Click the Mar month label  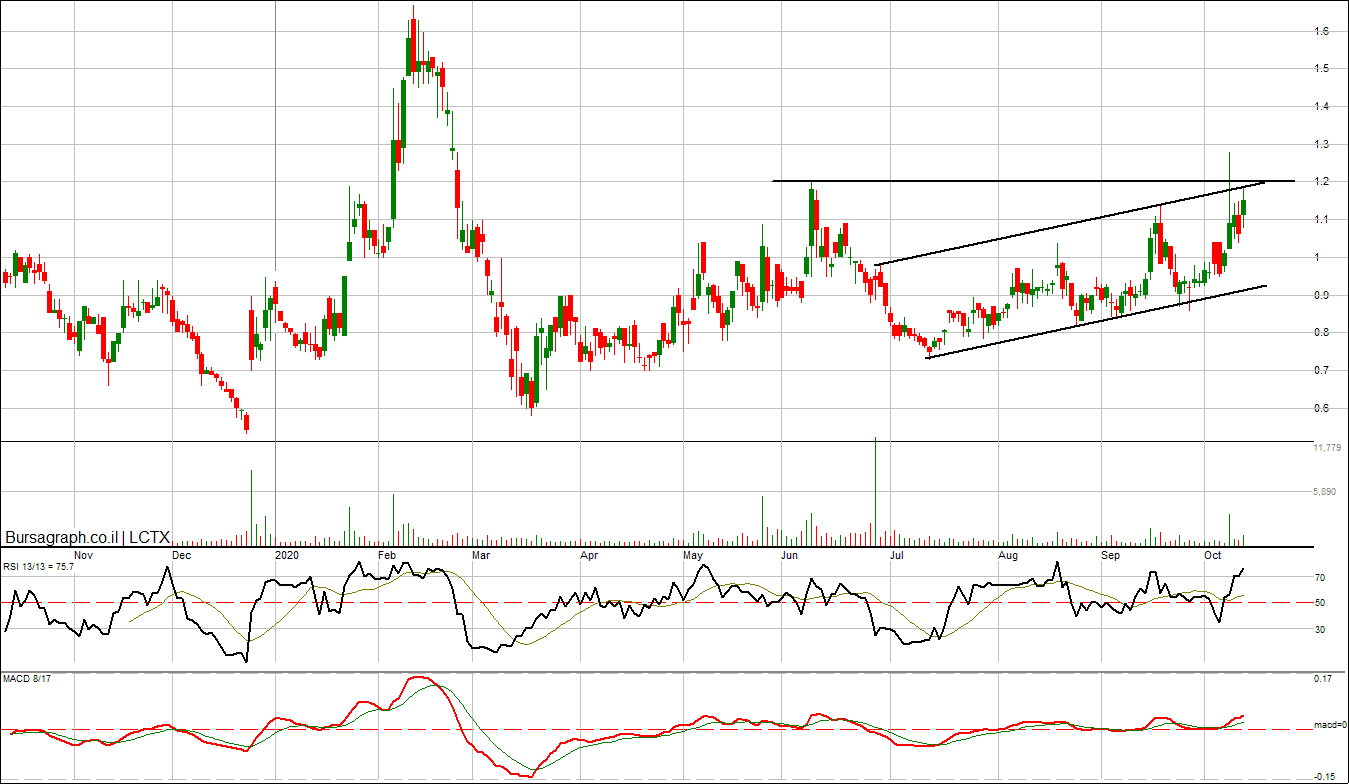(481, 554)
